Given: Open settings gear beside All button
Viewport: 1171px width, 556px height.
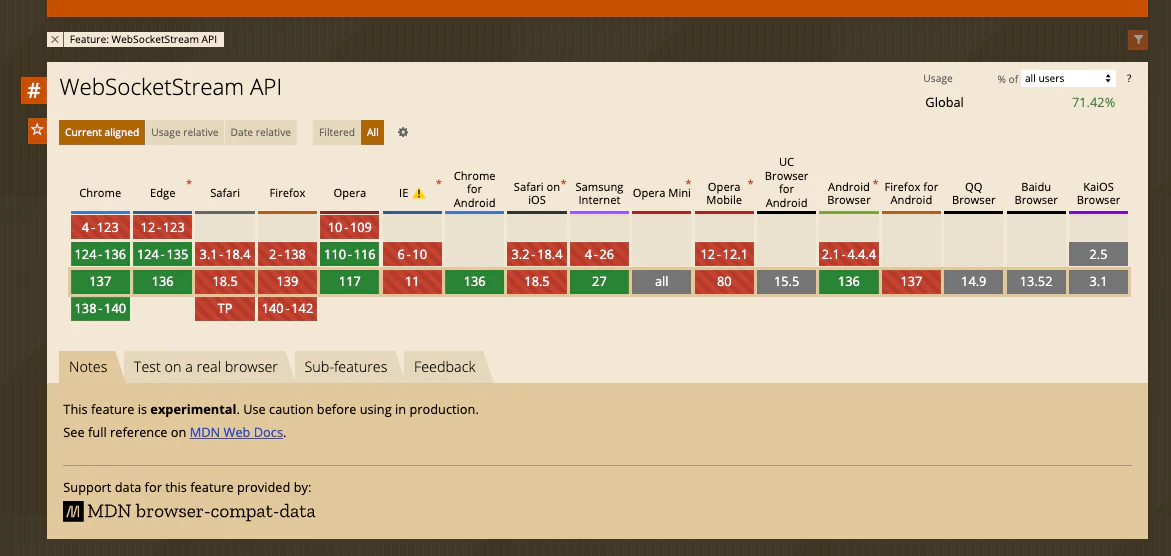Looking at the screenshot, I should click(x=403, y=132).
